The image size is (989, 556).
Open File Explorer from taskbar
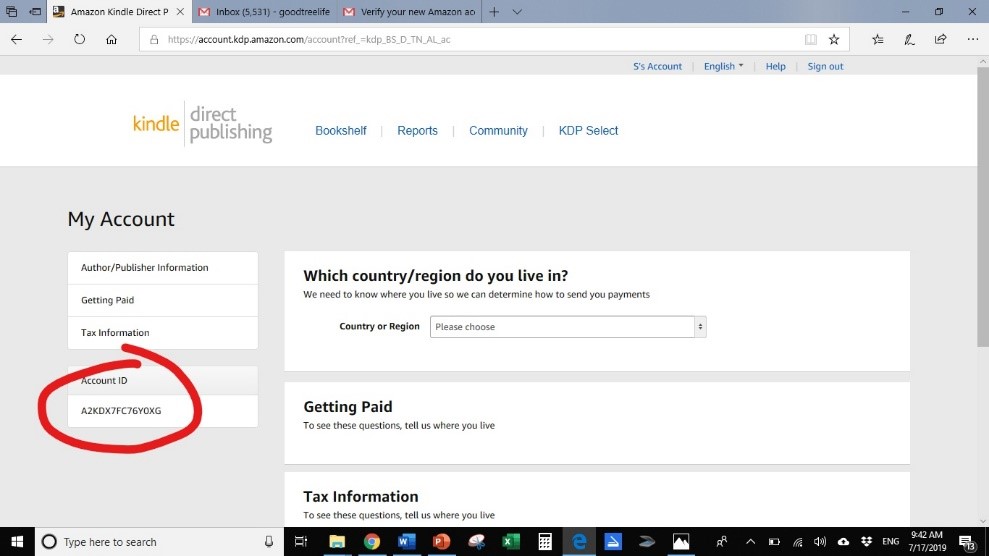337,542
